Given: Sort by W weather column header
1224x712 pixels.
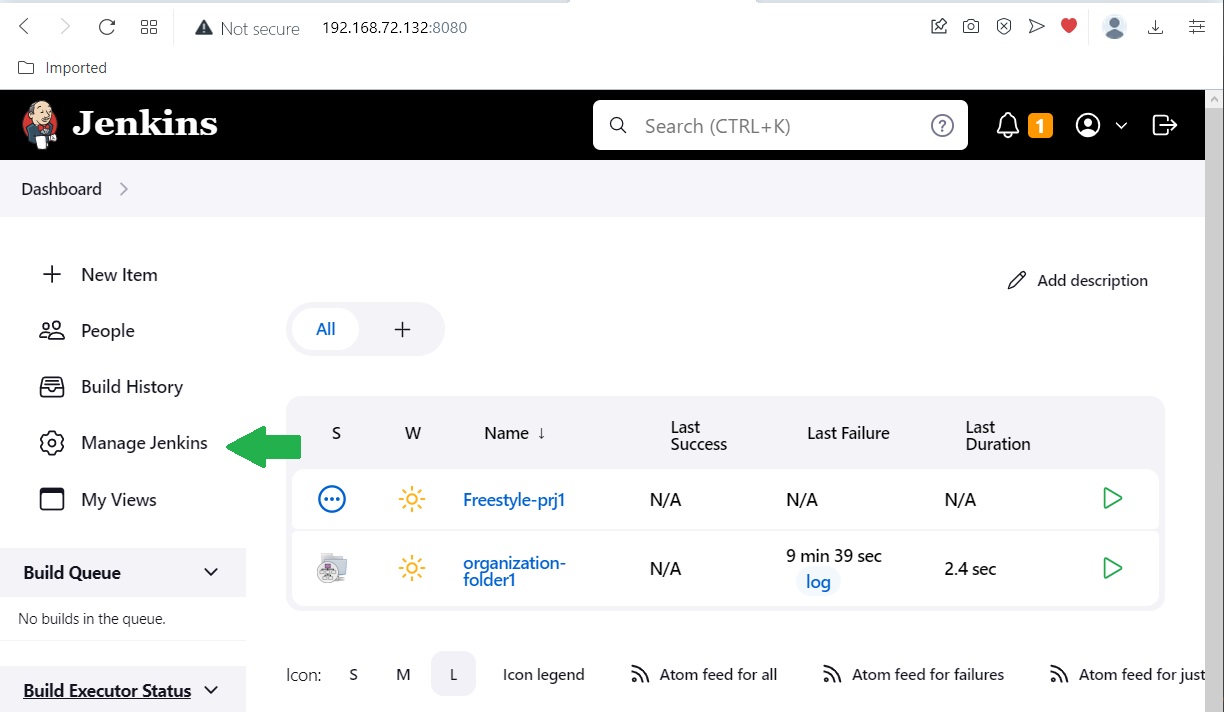Looking at the screenshot, I should pyautogui.click(x=413, y=433).
